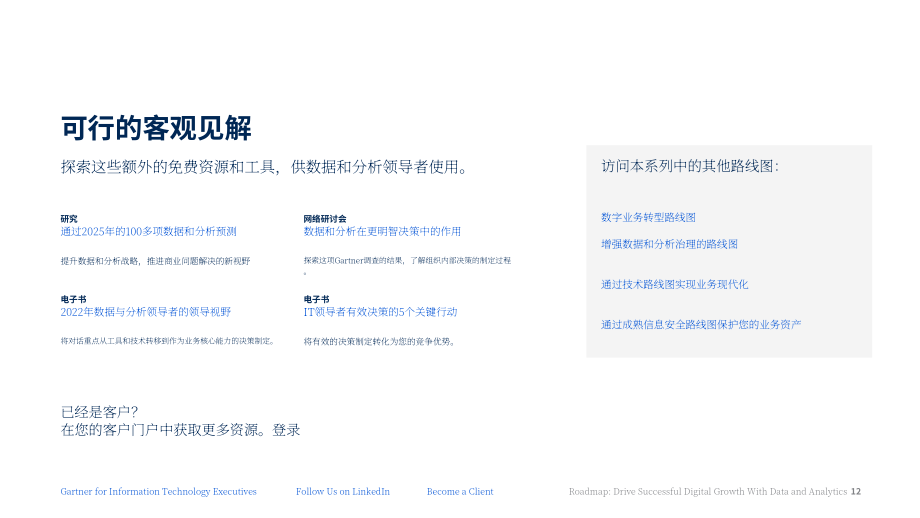Click 电子书 label above 2022年数据与分析
The height and width of the screenshot is (518, 920).
point(73,299)
